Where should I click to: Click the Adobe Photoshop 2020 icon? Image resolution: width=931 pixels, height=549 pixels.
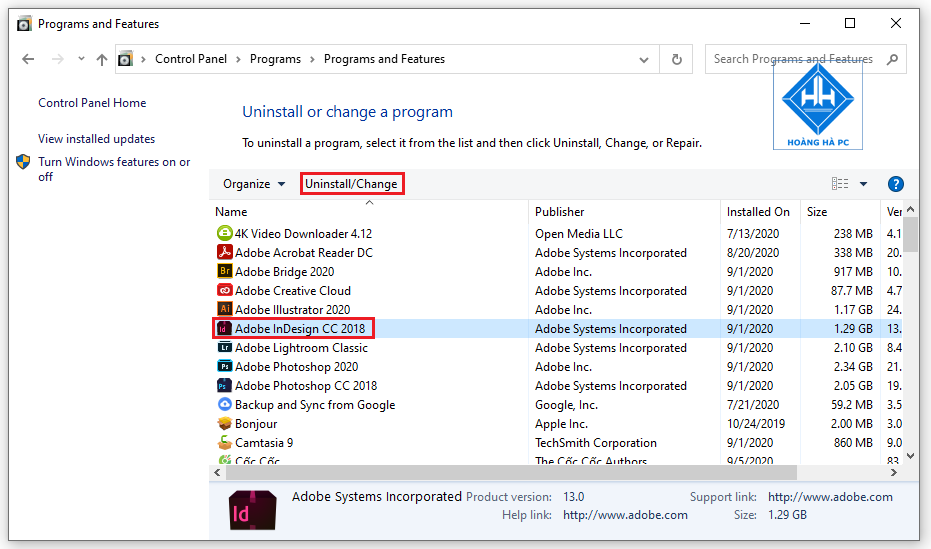[224, 366]
